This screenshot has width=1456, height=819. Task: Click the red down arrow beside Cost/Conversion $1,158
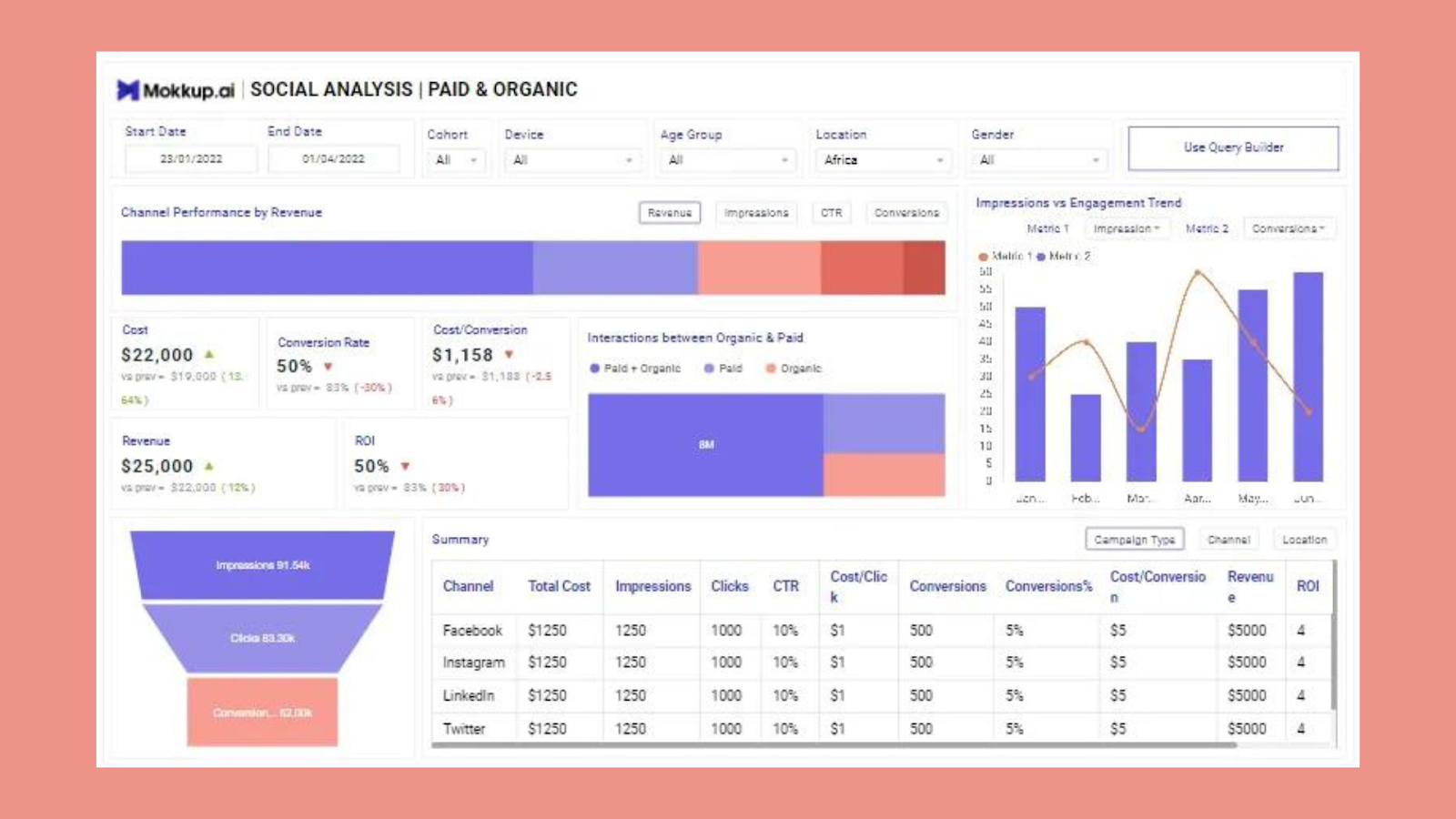coord(510,355)
